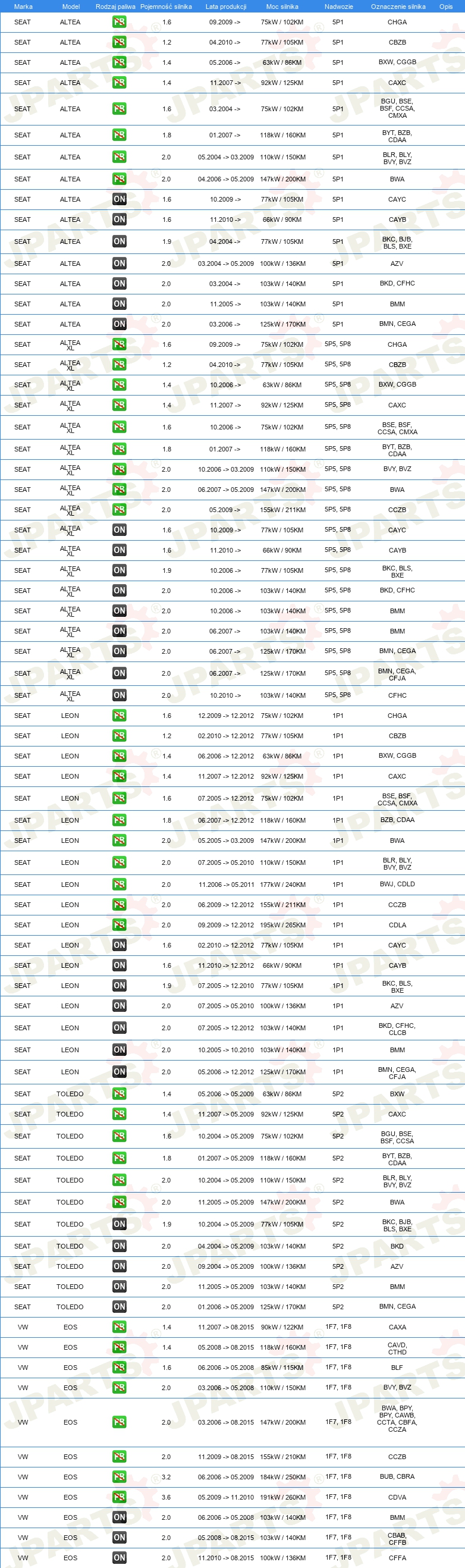
Task: Click diesel ON icon for EOS CFFA row
Action: [120, 1558]
